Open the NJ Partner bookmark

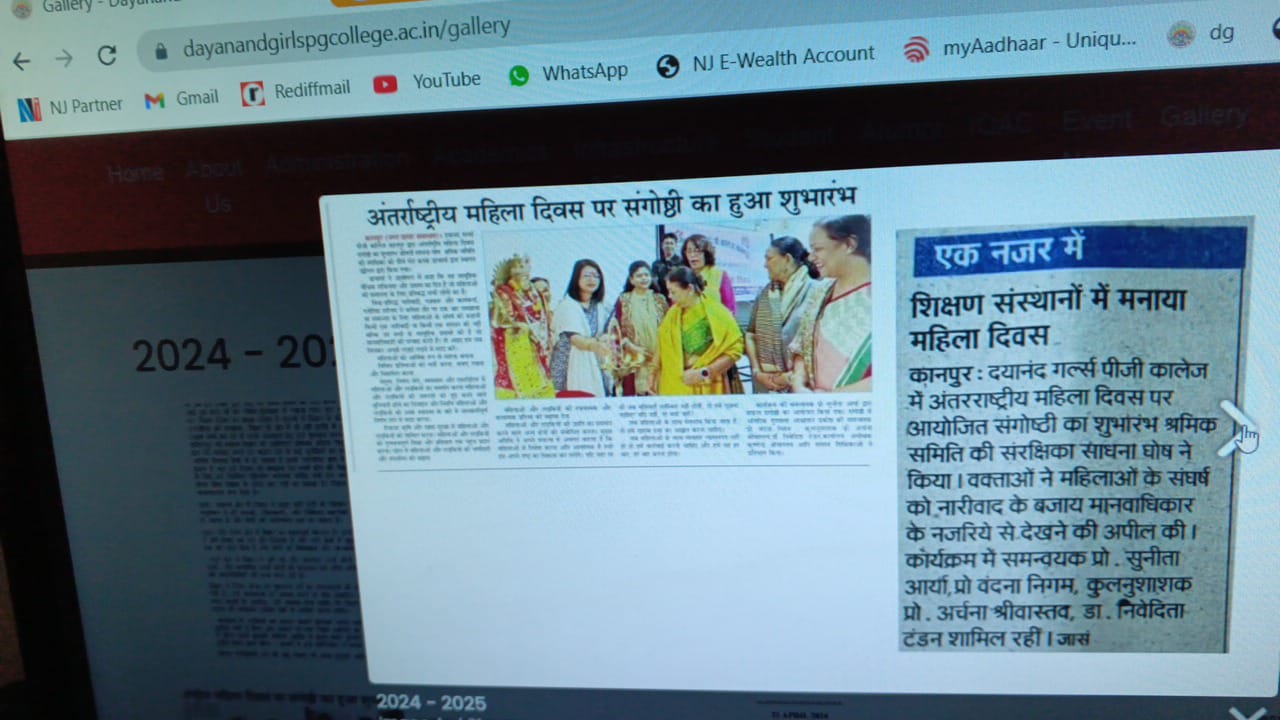70,106
